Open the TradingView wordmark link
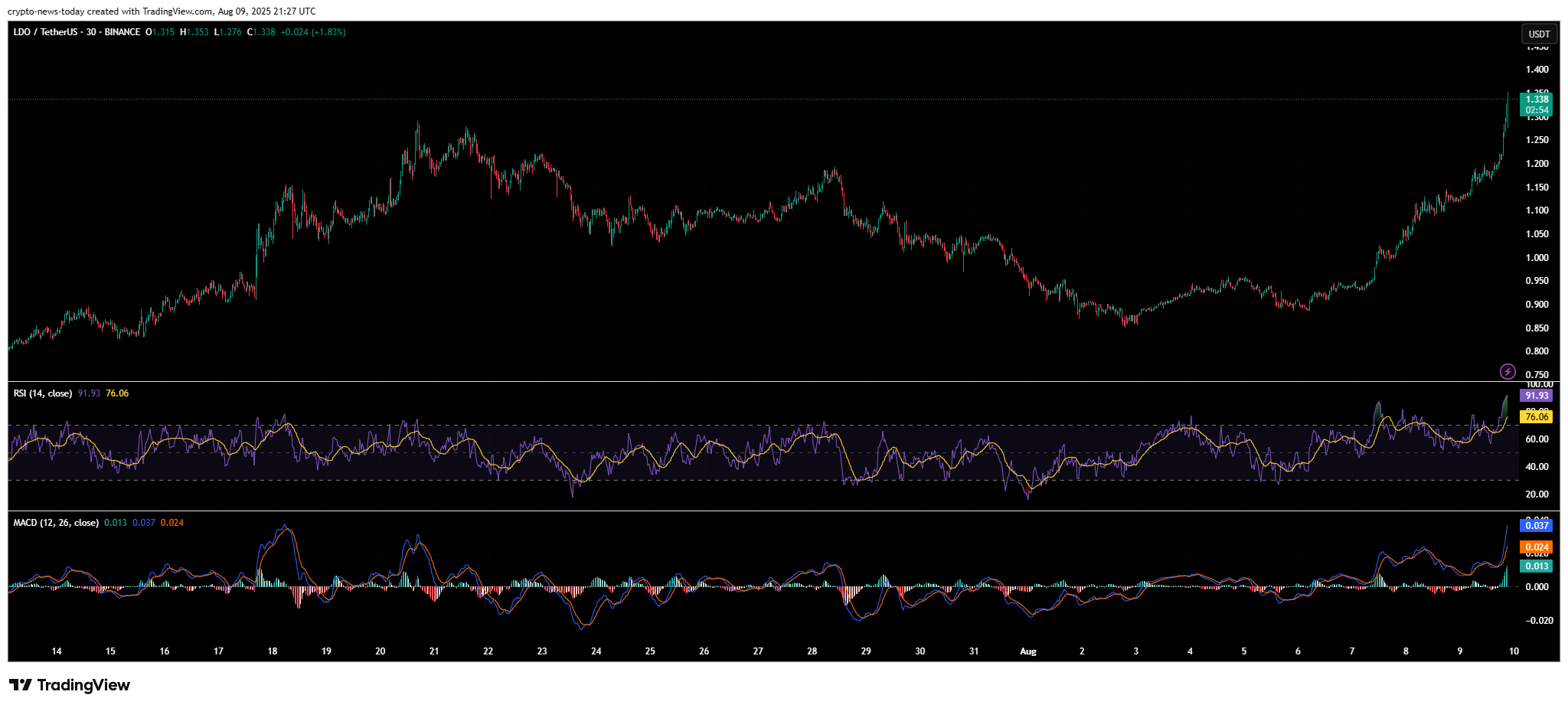The image size is (1568, 708). [x=83, y=685]
